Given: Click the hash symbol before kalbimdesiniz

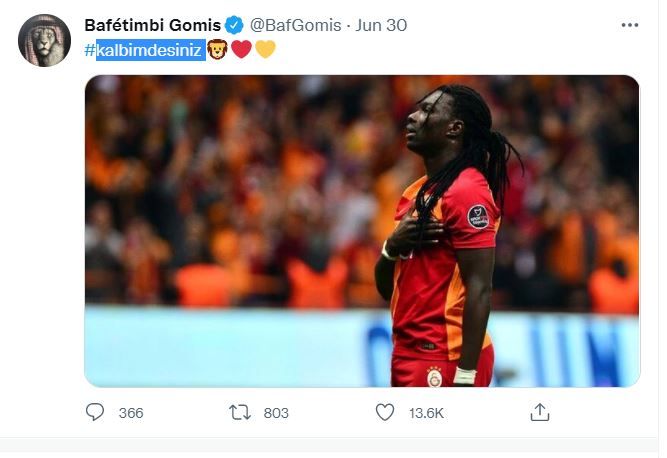Looking at the screenshot, I should pyautogui.click(x=90, y=50).
